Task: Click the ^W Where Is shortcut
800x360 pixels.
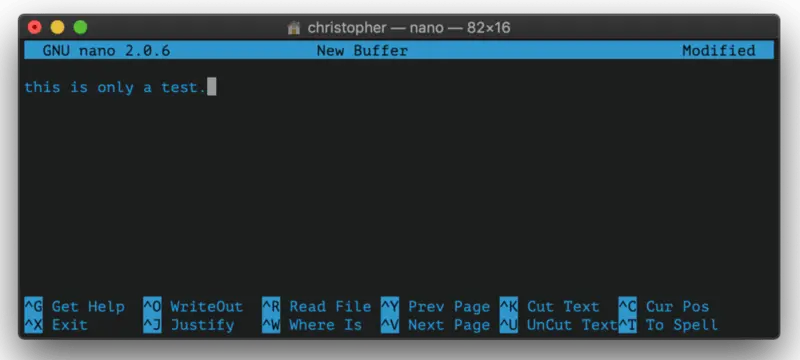Action: (312, 325)
